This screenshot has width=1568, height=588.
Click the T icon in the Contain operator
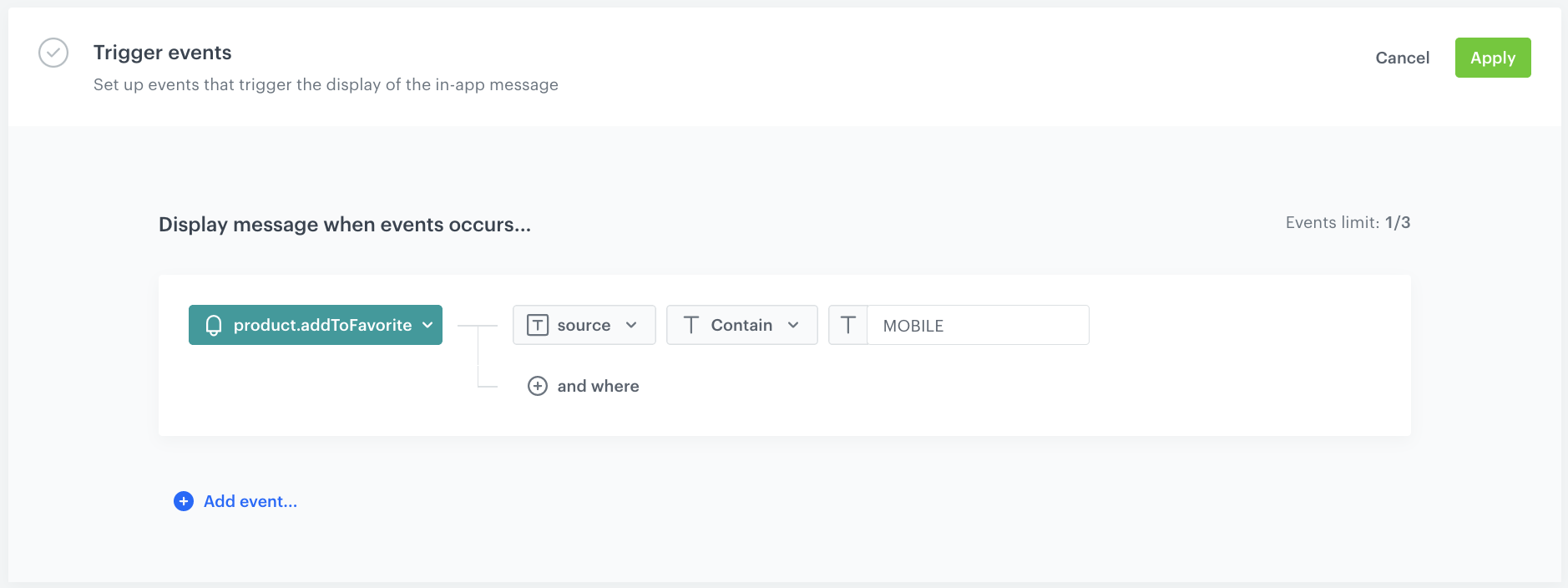pos(690,325)
